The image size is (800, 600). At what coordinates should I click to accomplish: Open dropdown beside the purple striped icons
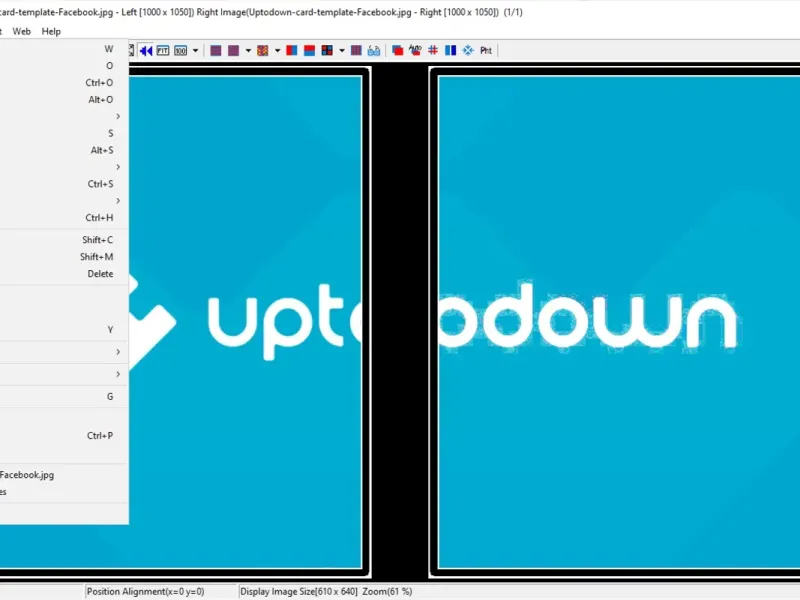[248, 51]
